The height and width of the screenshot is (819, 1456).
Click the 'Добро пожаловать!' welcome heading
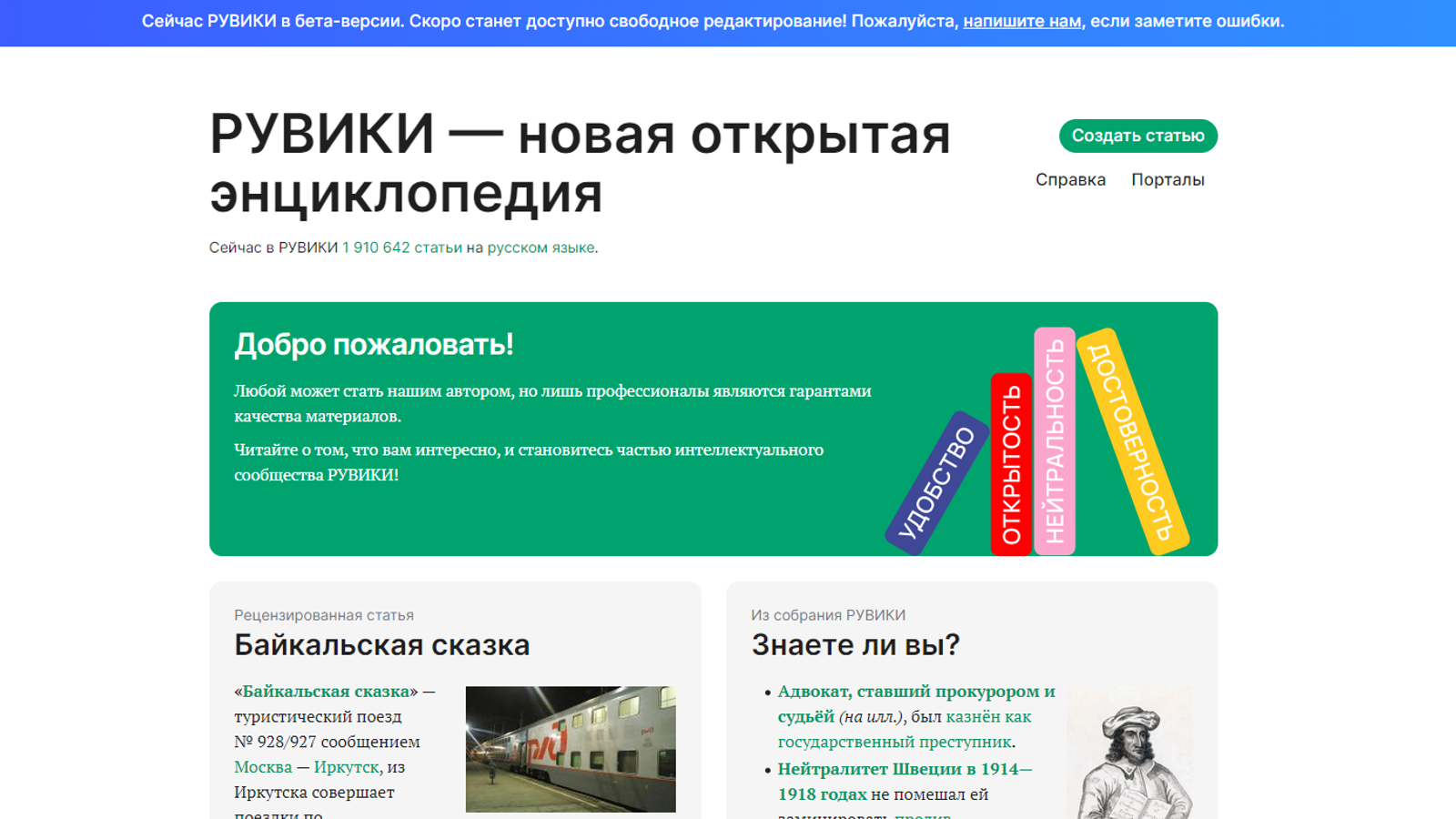(x=374, y=345)
